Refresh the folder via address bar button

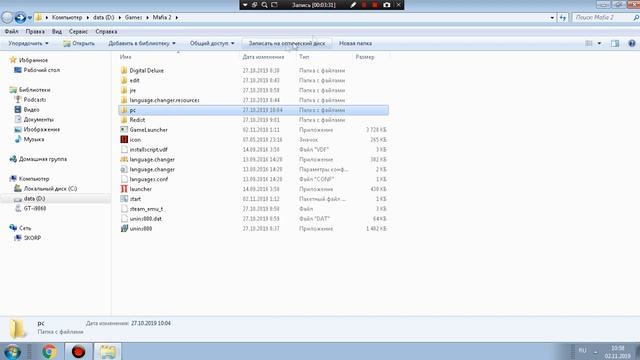pyautogui.click(x=563, y=18)
